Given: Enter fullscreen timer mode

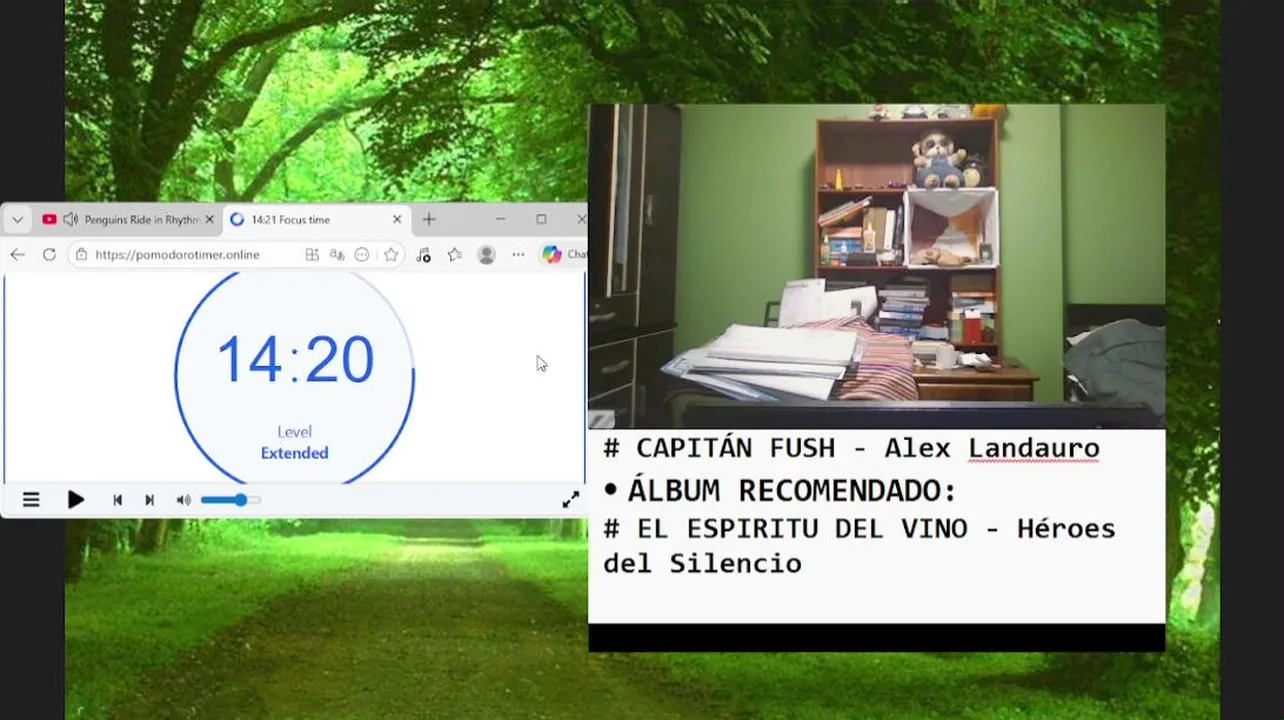Looking at the screenshot, I should 570,500.
